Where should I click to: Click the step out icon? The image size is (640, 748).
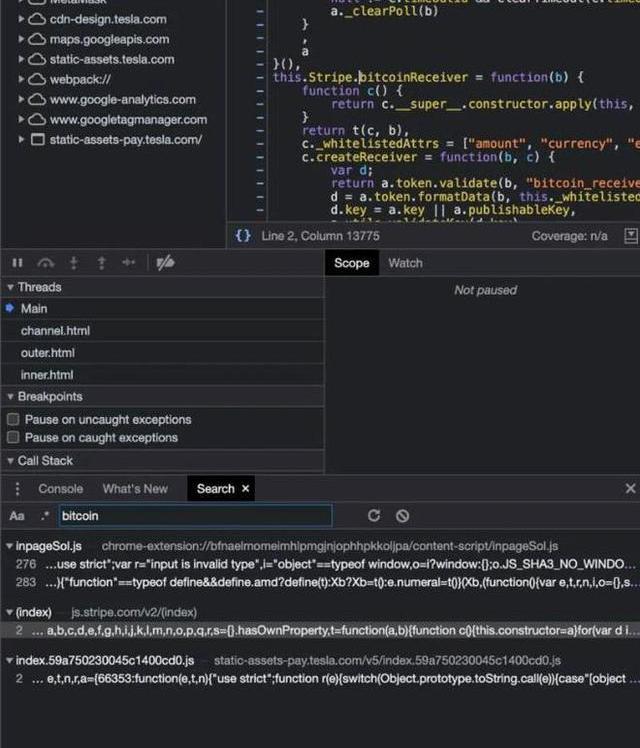(x=101, y=263)
